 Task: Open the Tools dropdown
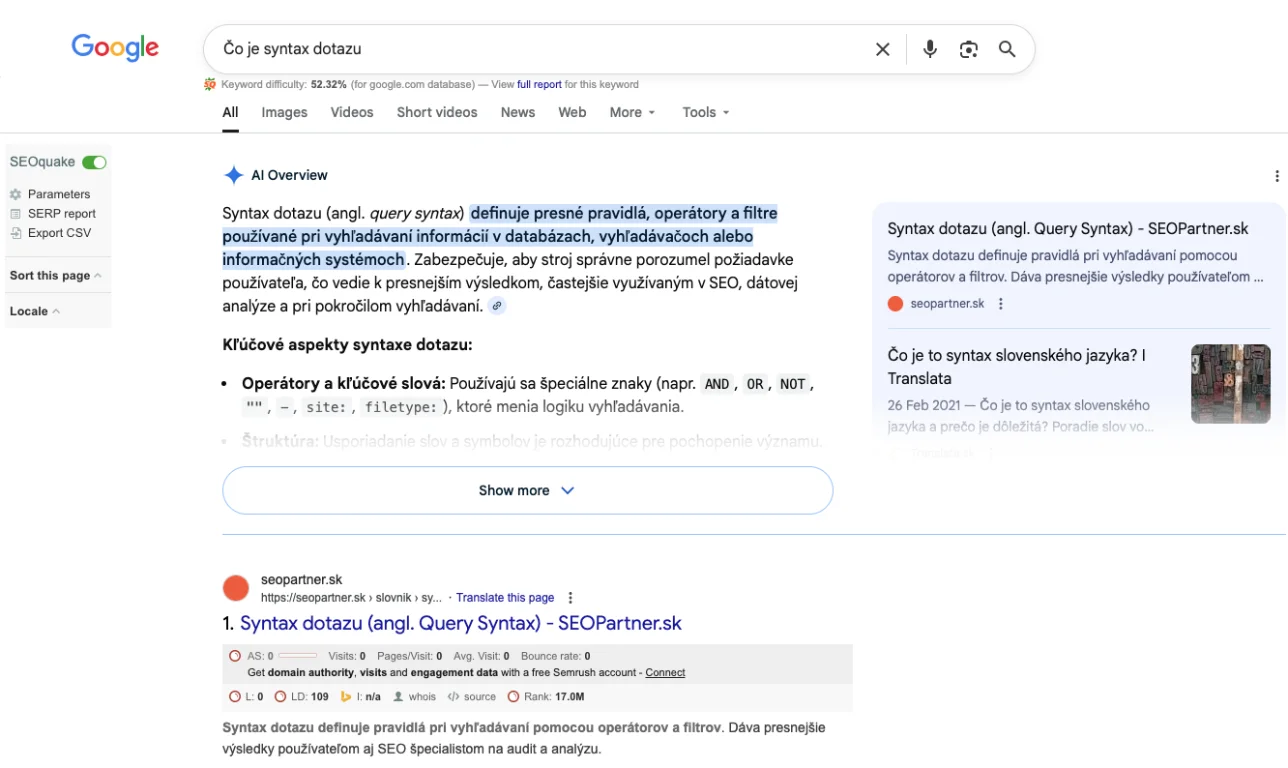click(x=706, y=112)
